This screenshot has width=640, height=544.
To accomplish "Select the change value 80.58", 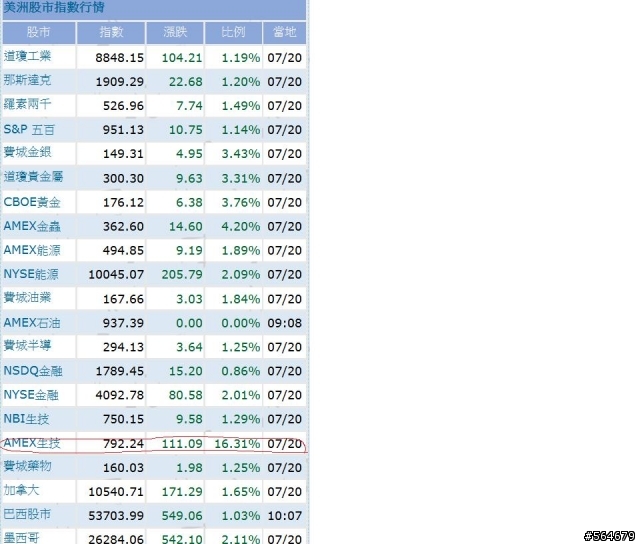I will (186, 395).
